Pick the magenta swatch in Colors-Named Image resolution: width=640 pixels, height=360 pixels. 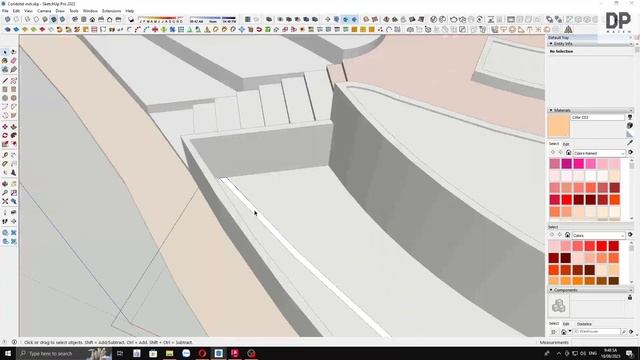(567, 164)
